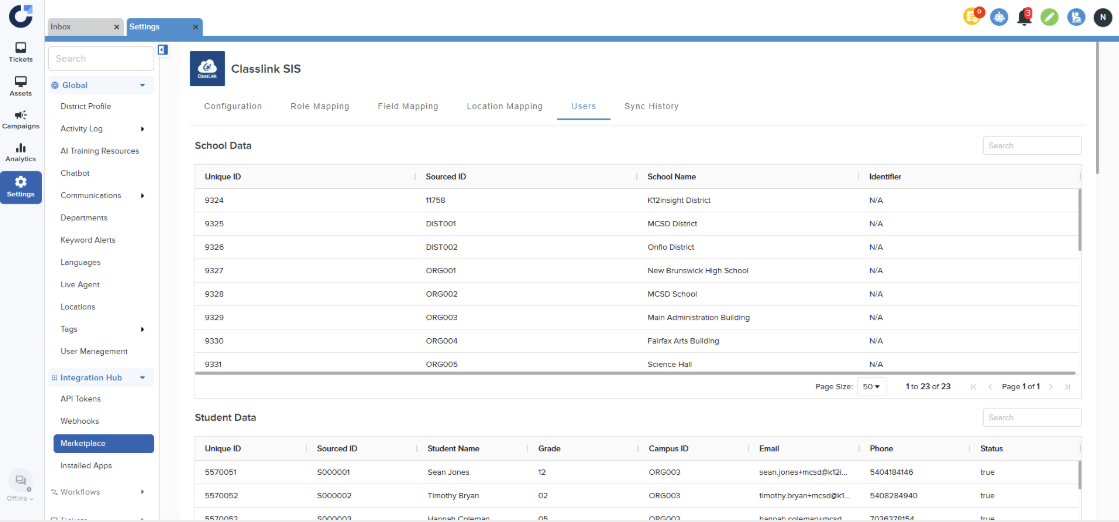
Task: Collapse the Global settings group
Action: coord(142,86)
